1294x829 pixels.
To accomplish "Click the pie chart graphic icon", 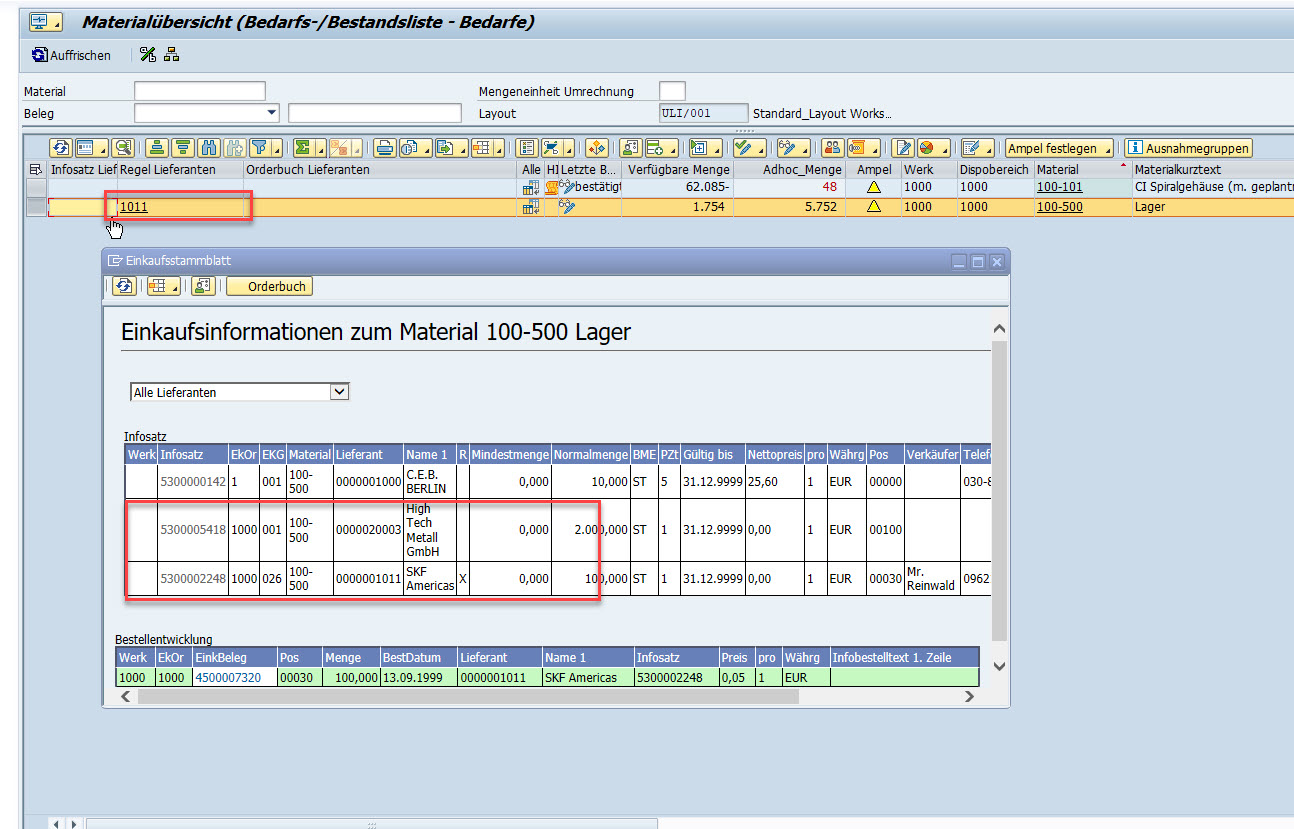I will [927, 148].
